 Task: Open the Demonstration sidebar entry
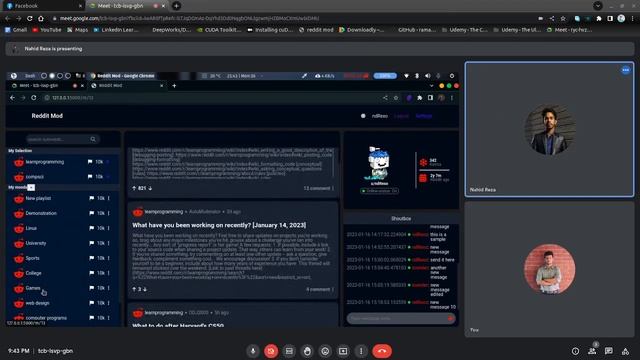41,213
